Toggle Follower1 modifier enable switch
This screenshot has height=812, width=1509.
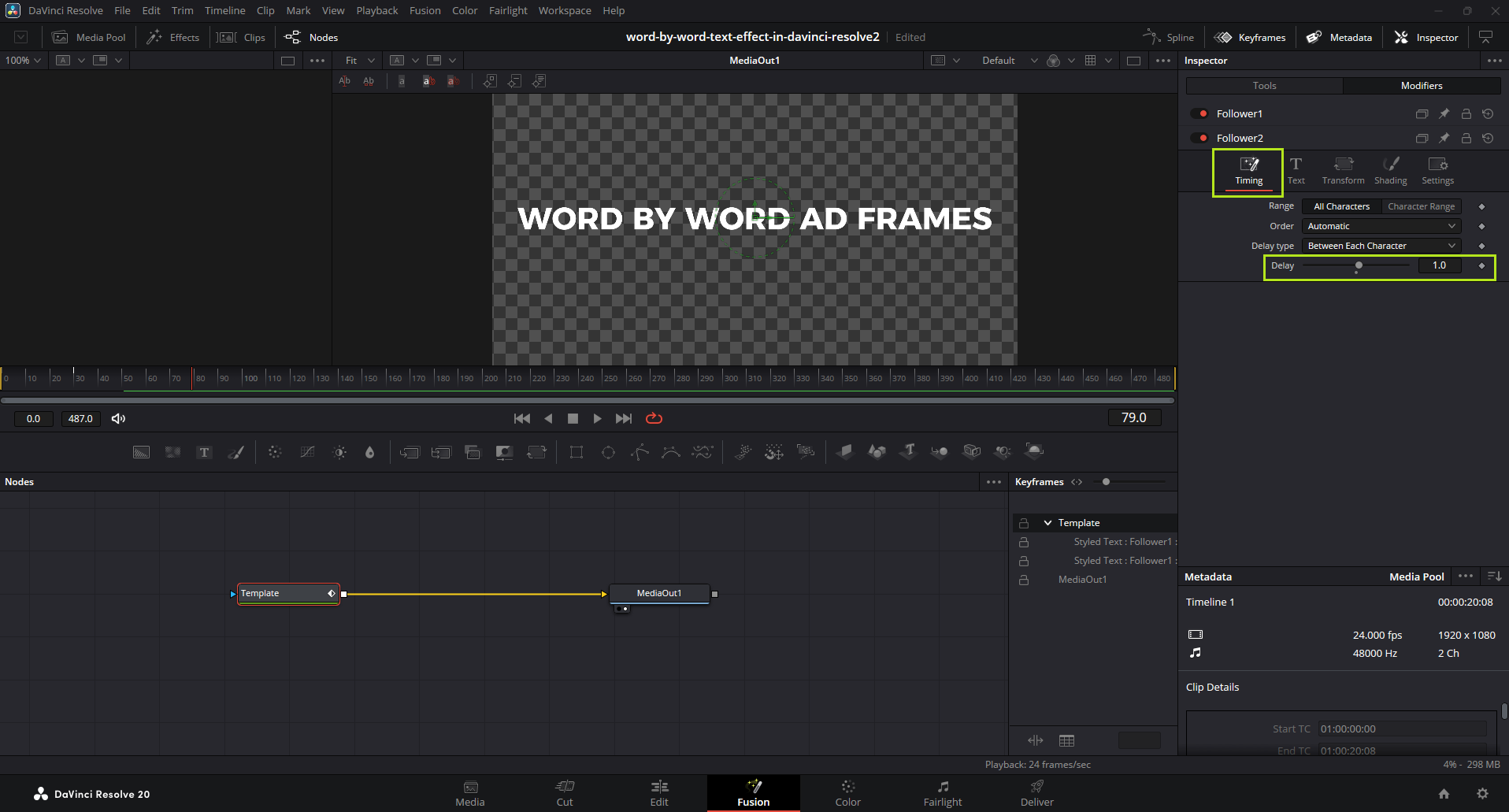click(x=1199, y=114)
